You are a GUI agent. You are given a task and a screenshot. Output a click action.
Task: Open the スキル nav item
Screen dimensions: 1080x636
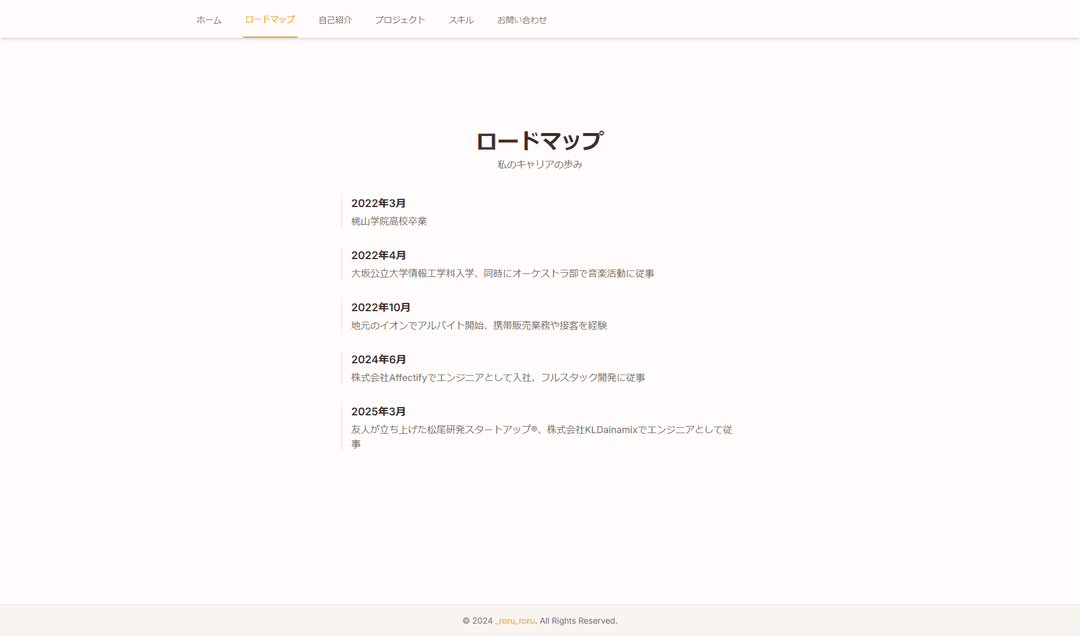pyautogui.click(x=461, y=20)
